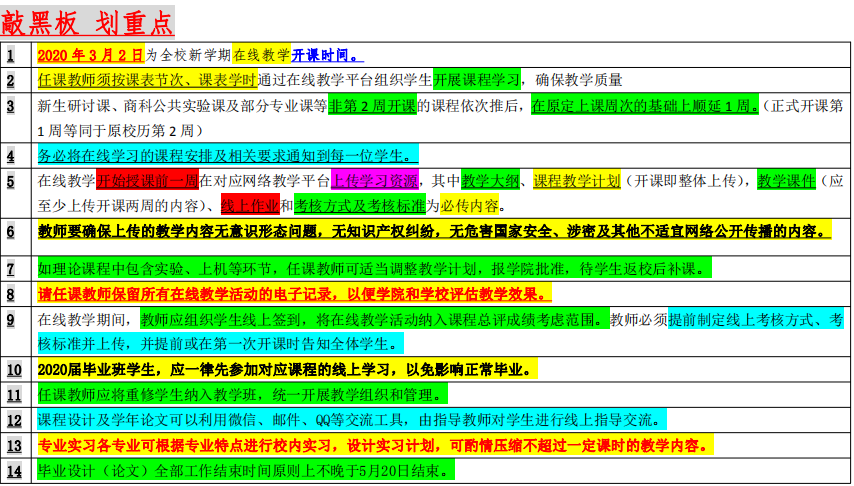Screen dimensions: 854x486
Task: Click the green highlighted 教学课件 text
Action: [x=785, y=181]
